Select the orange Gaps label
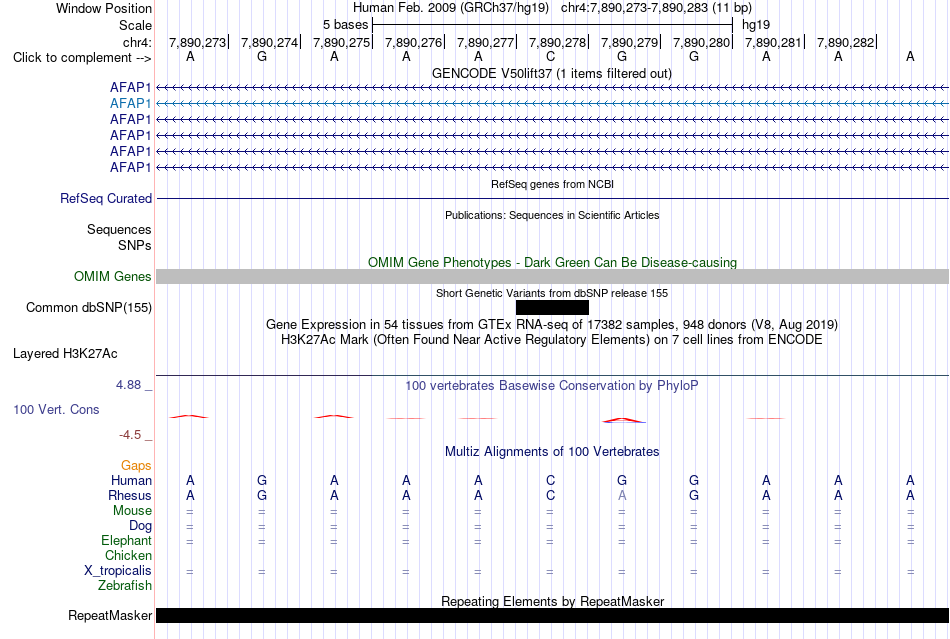This screenshot has width=950, height=639. coord(136,465)
